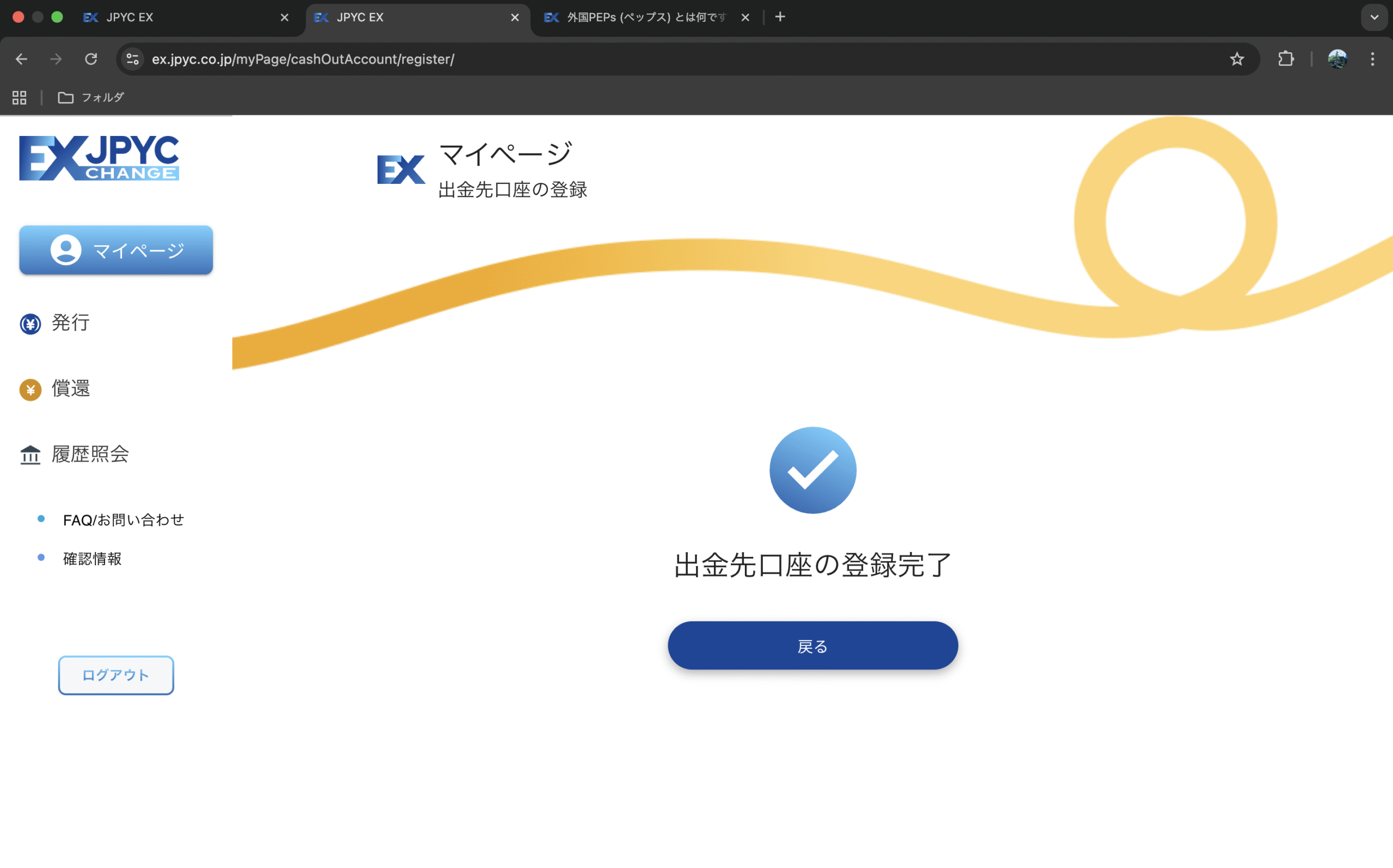Click the orange yen 償還 icon
Screen dimensions: 1393x868
pyautogui.click(x=30, y=390)
